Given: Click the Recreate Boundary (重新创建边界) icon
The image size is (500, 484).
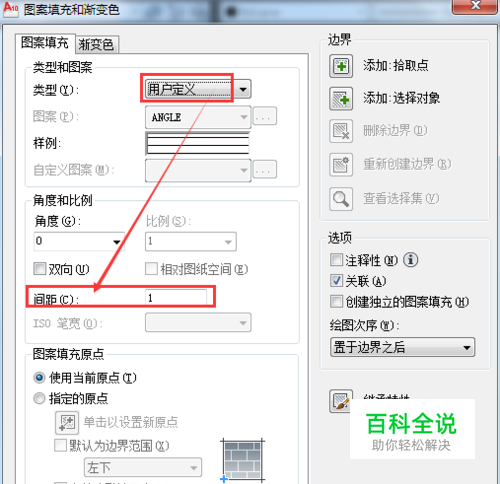Looking at the screenshot, I should pyautogui.click(x=341, y=164).
